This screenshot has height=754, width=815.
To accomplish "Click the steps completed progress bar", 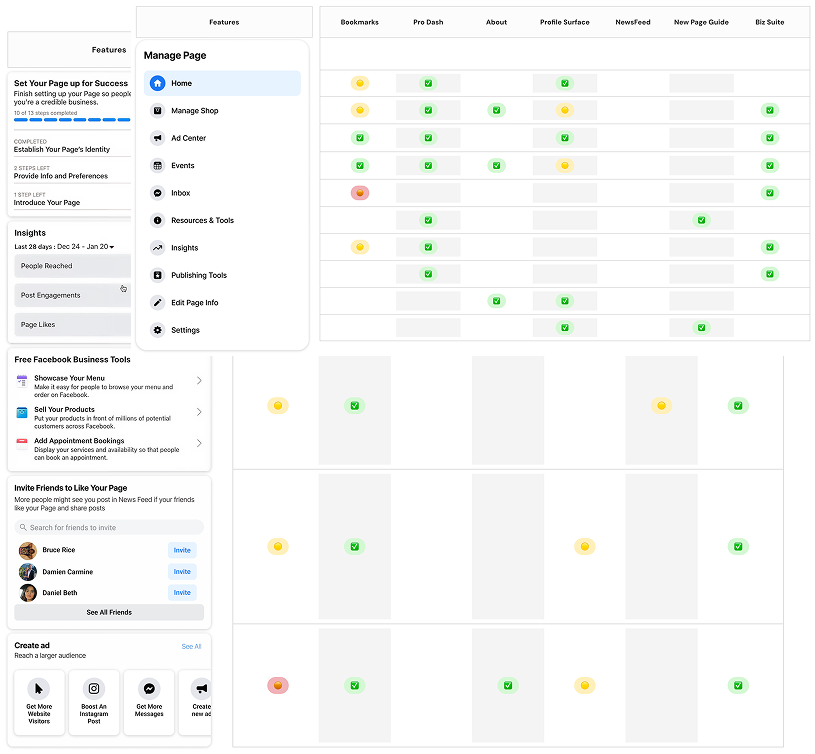I will pos(72,120).
